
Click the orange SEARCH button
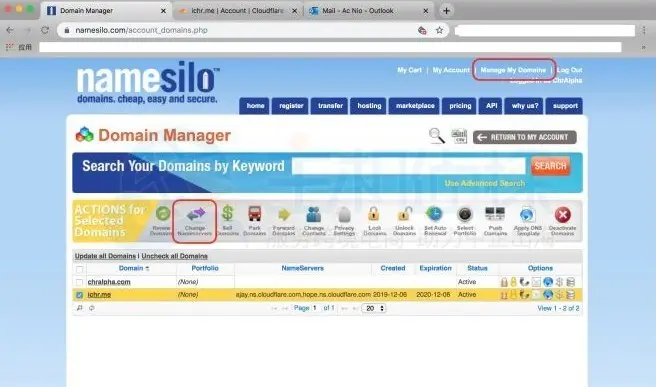tap(550, 166)
